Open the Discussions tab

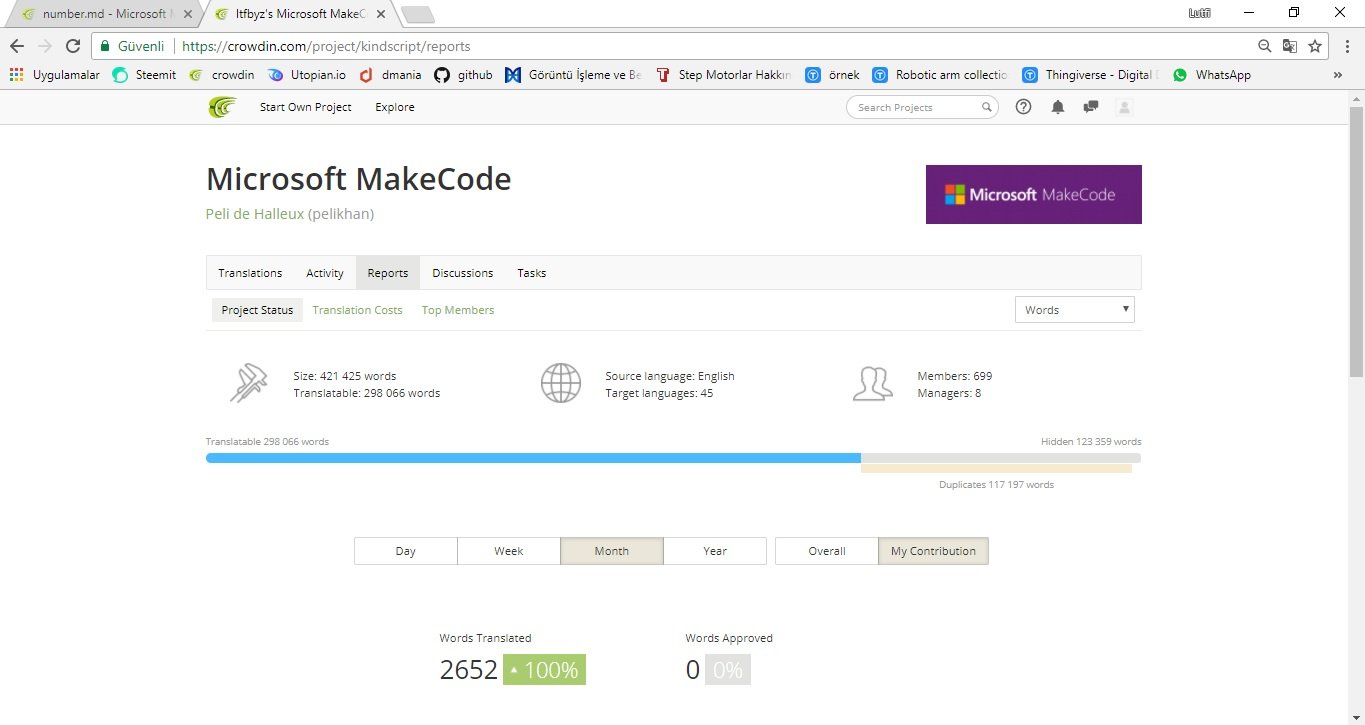coord(463,273)
